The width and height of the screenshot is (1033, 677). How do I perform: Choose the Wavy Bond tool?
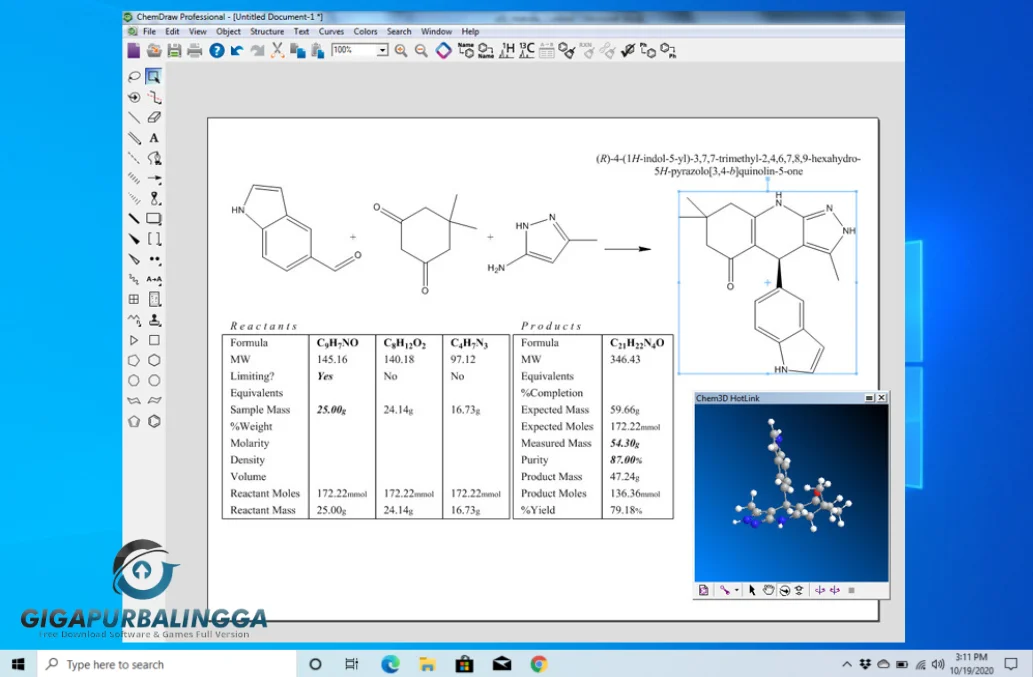[134, 279]
